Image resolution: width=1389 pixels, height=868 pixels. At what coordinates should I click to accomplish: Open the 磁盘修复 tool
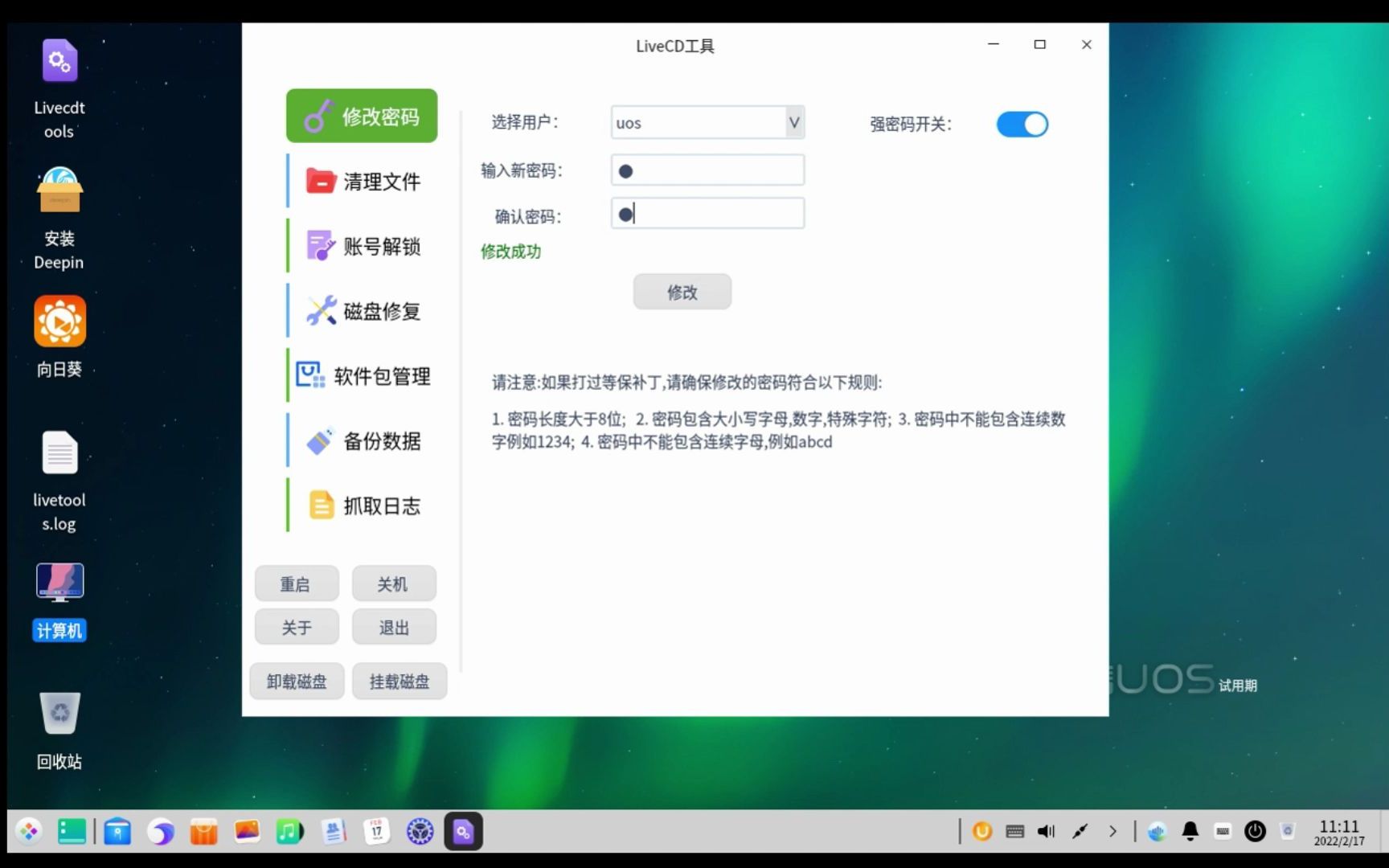pos(362,310)
